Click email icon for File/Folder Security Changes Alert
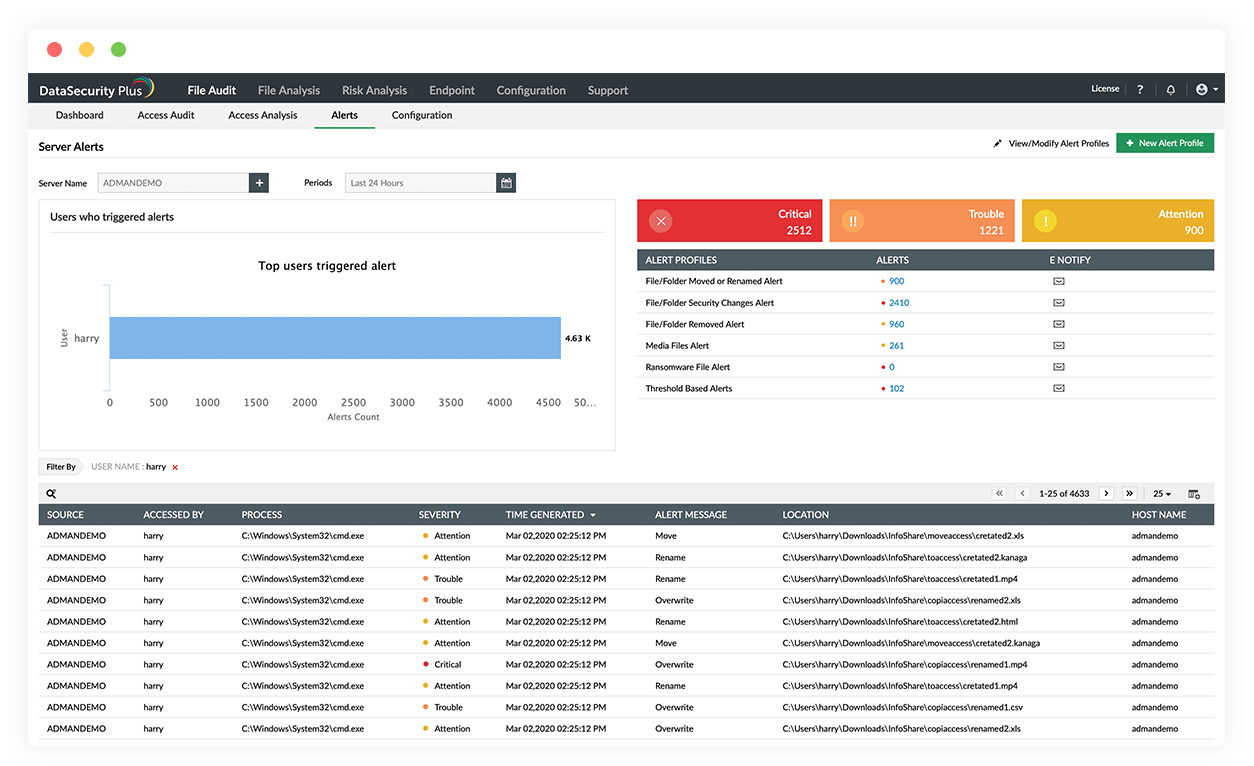The height and width of the screenshot is (766, 1254). click(x=1059, y=302)
